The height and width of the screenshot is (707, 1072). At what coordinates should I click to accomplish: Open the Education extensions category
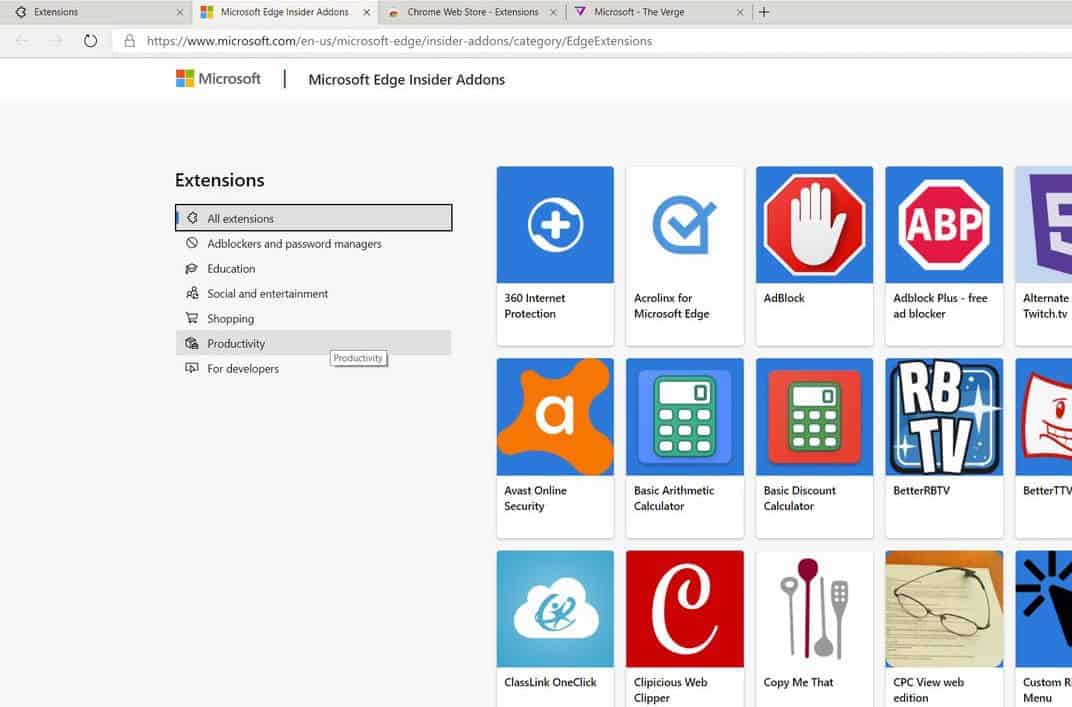pyautogui.click(x=232, y=268)
